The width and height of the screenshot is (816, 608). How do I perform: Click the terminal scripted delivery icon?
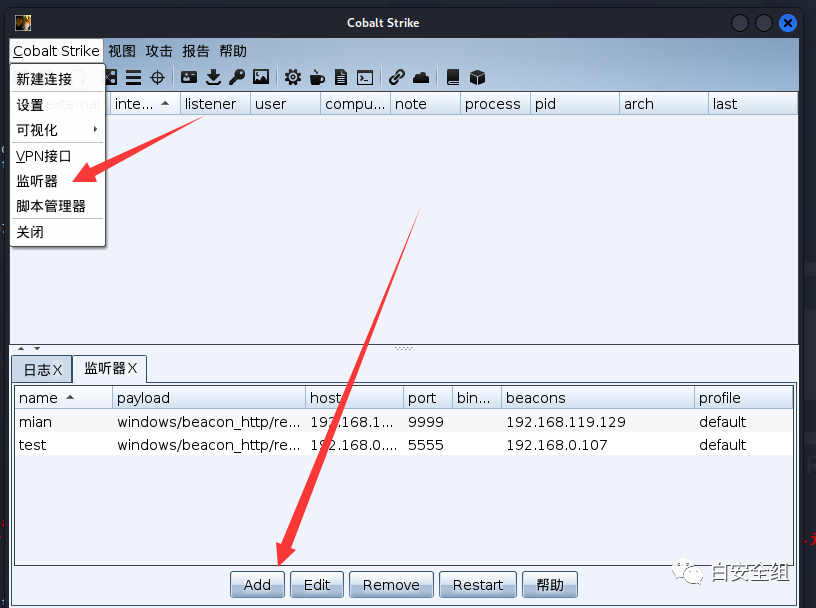(x=365, y=78)
